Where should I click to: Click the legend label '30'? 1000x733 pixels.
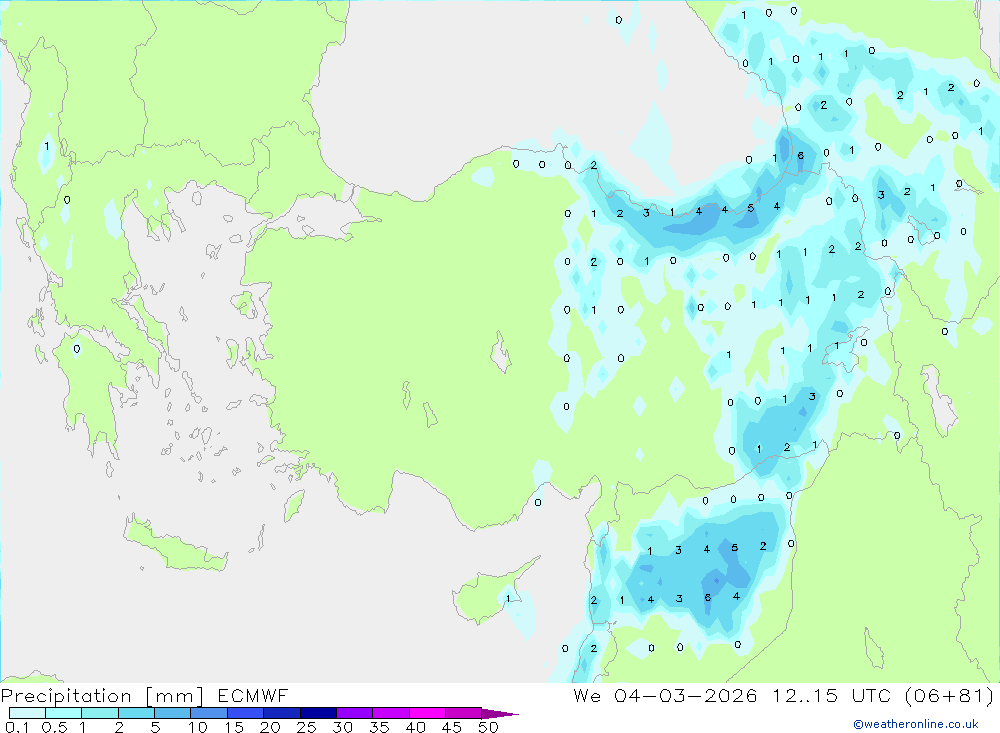point(342,727)
